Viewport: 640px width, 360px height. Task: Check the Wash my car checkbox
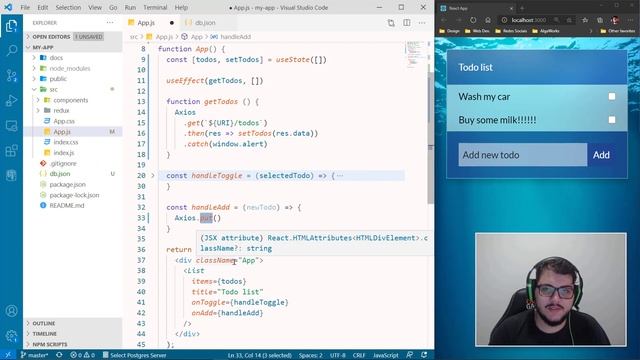(x=611, y=97)
